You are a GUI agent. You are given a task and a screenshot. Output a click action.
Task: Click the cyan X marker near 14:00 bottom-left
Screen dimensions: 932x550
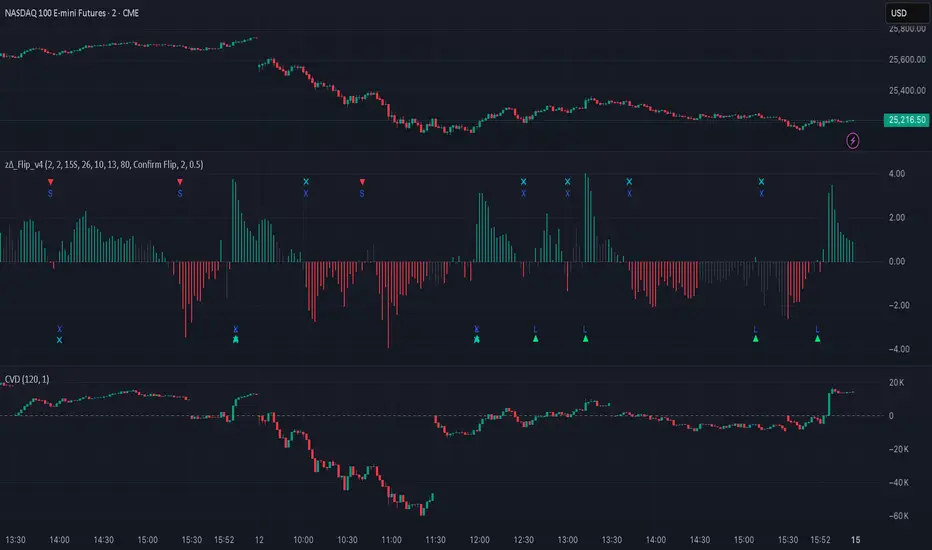click(x=59, y=340)
